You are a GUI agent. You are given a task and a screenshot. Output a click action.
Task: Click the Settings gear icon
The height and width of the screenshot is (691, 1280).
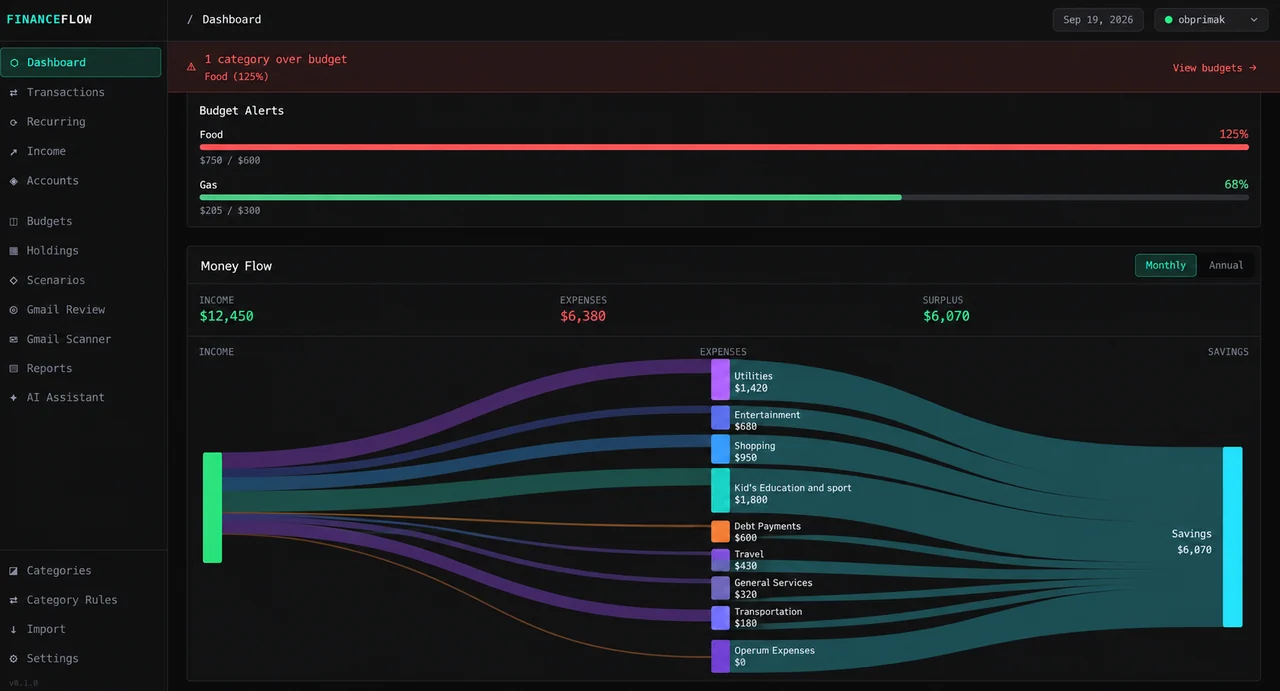14,658
